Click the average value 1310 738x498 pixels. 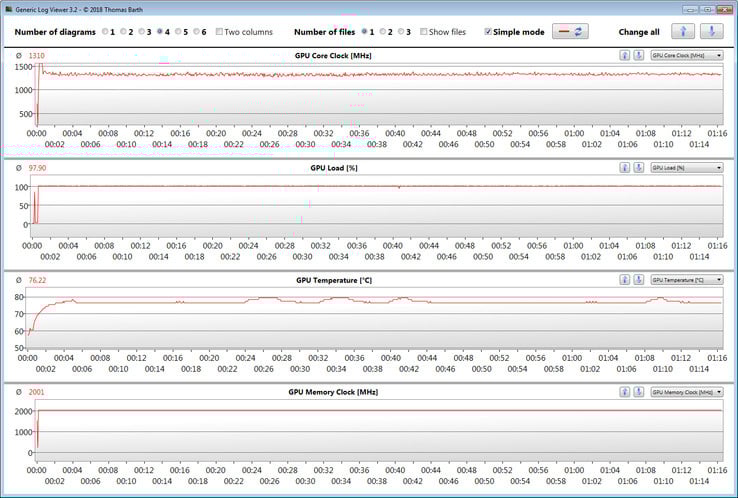pos(36,56)
